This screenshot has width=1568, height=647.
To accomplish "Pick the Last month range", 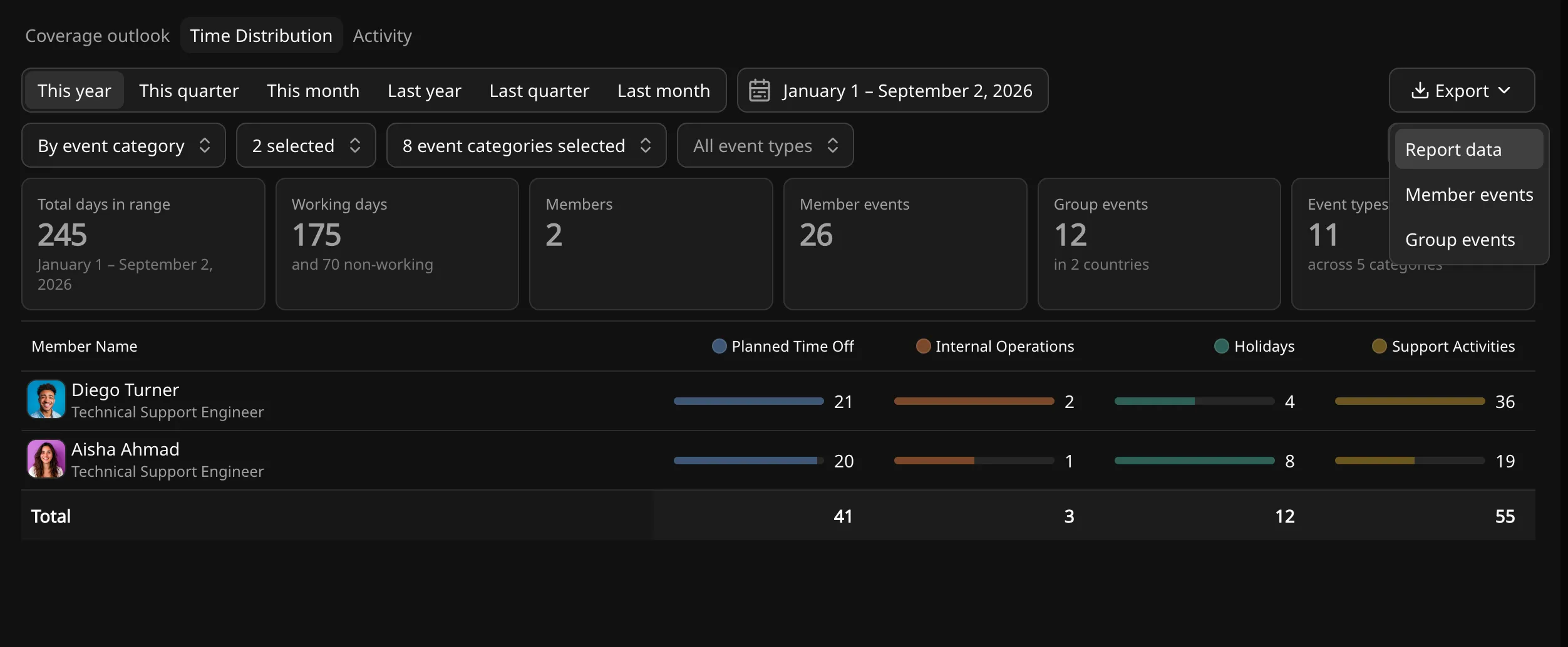I will 663,91.
